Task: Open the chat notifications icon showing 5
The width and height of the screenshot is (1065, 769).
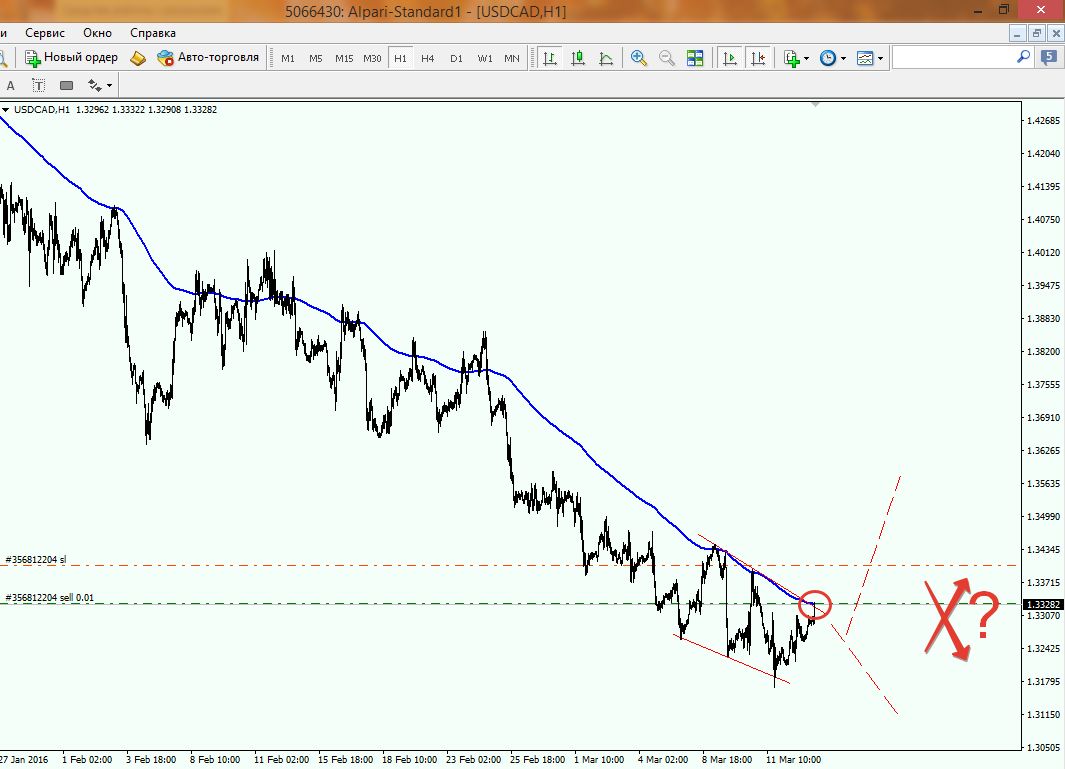Action: (x=1049, y=58)
